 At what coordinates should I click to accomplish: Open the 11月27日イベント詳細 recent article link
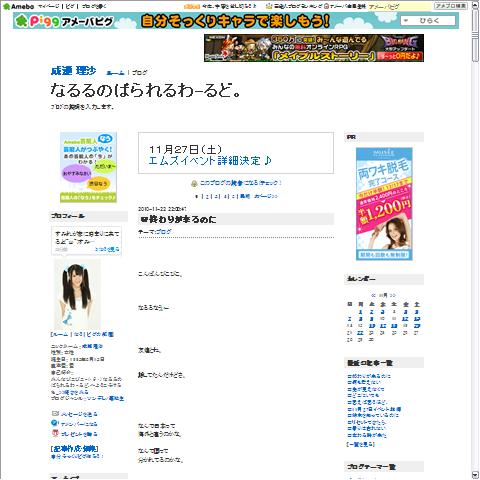pos(374,409)
